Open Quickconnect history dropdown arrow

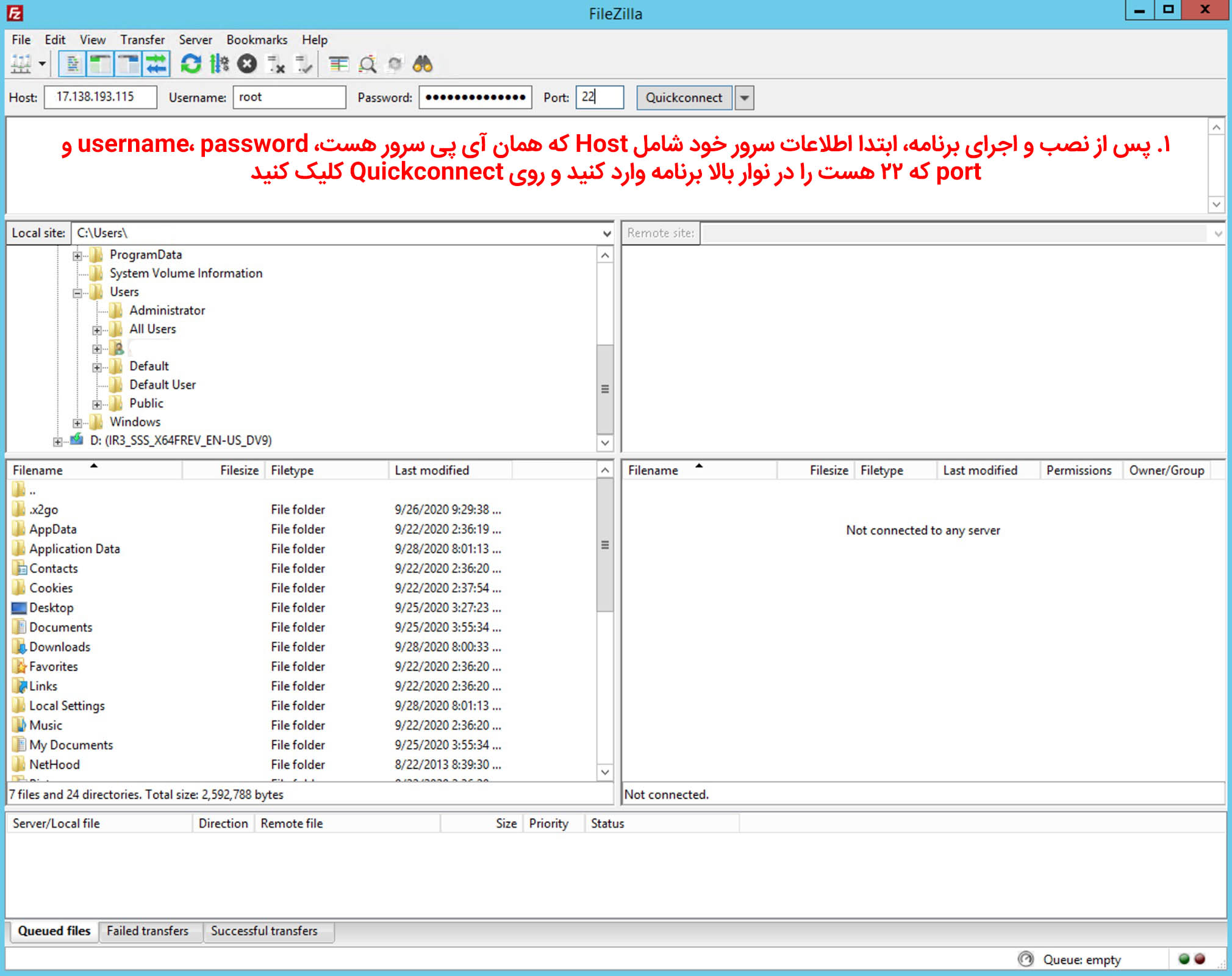click(744, 98)
